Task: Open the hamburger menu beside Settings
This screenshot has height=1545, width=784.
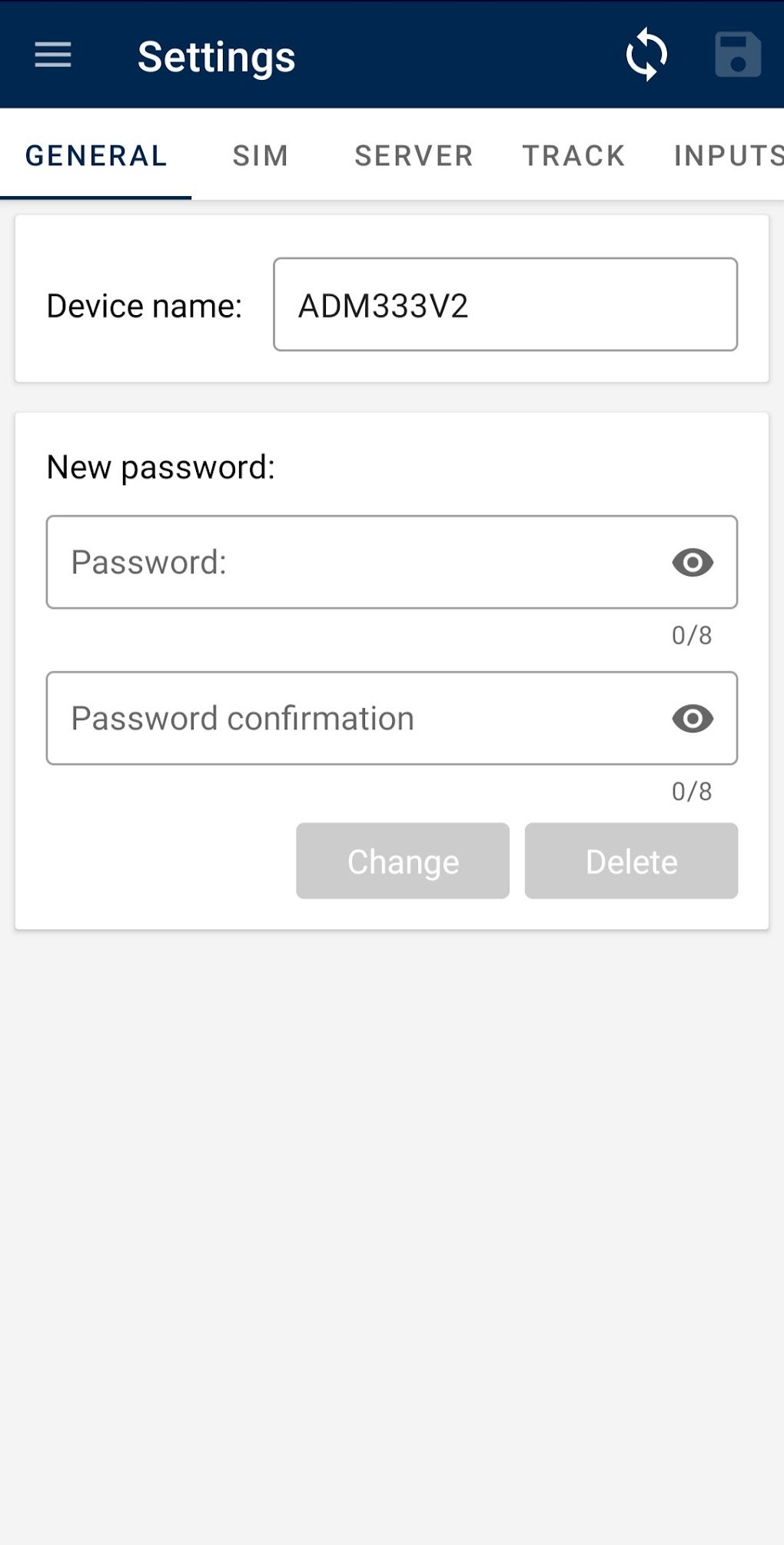Action: [x=51, y=55]
